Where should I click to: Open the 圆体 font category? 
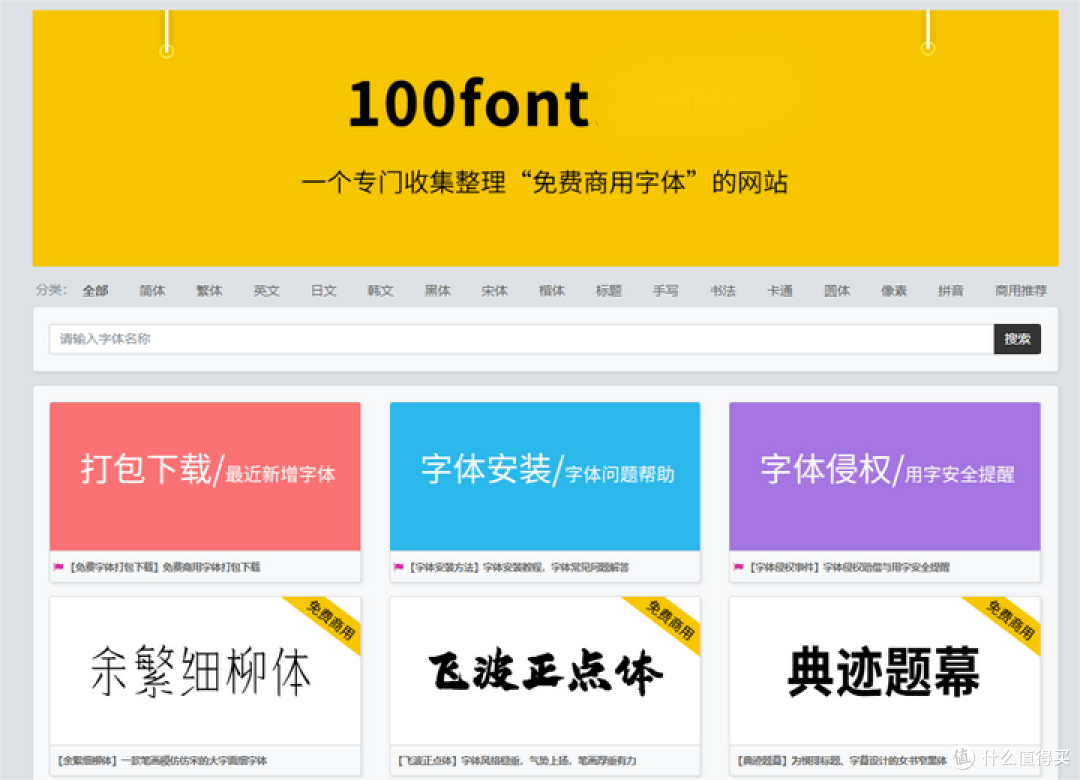pos(837,291)
